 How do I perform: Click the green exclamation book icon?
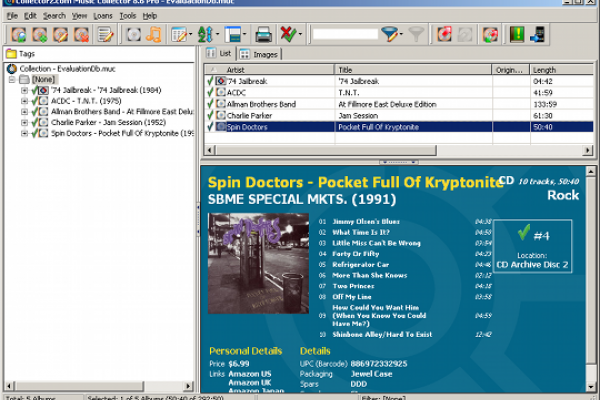(x=517, y=35)
